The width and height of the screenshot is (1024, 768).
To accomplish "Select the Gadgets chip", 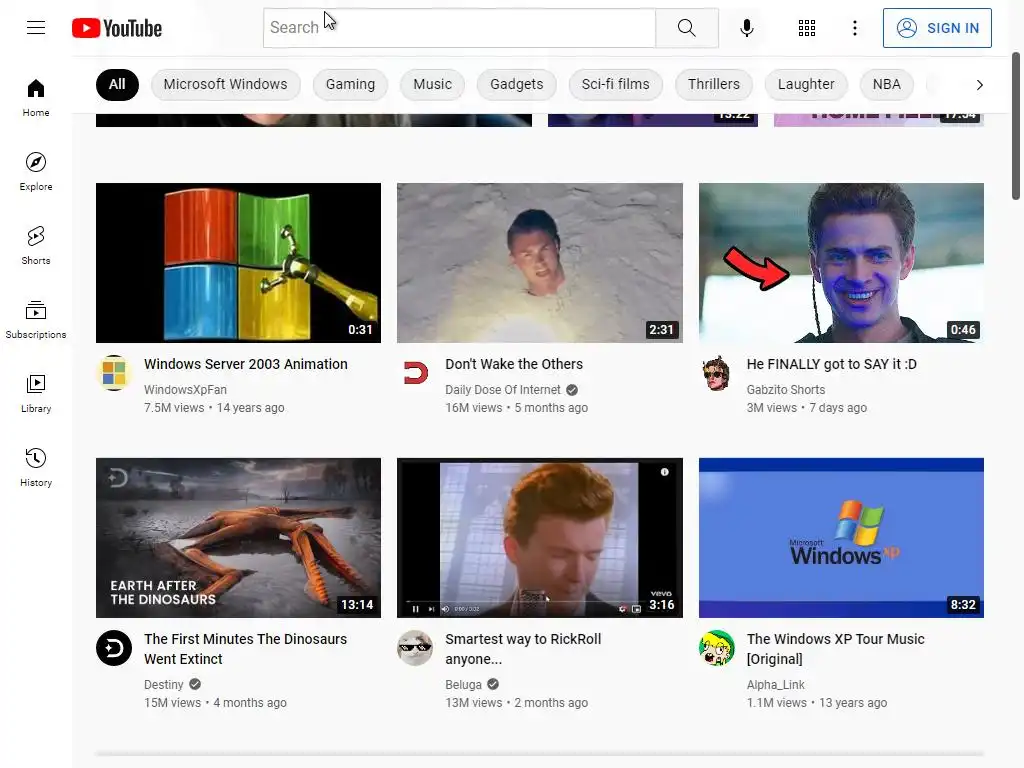I will (x=517, y=84).
